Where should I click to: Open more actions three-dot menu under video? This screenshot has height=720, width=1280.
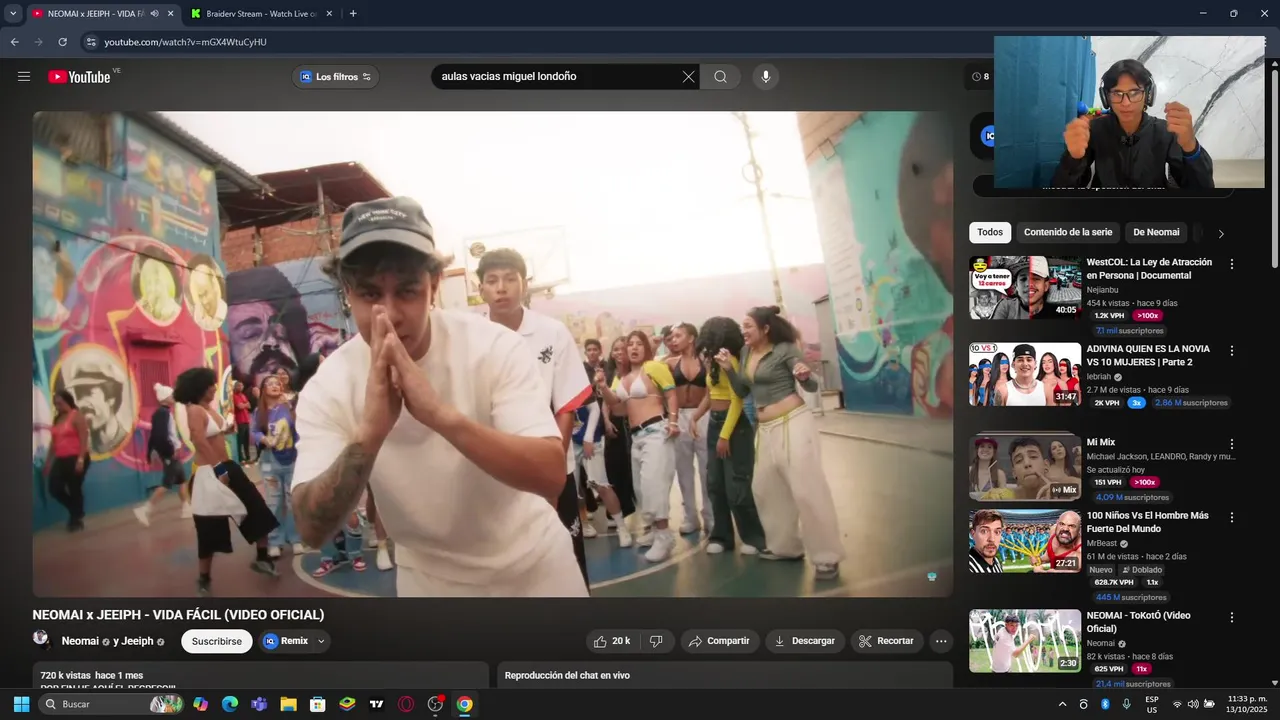[941, 641]
